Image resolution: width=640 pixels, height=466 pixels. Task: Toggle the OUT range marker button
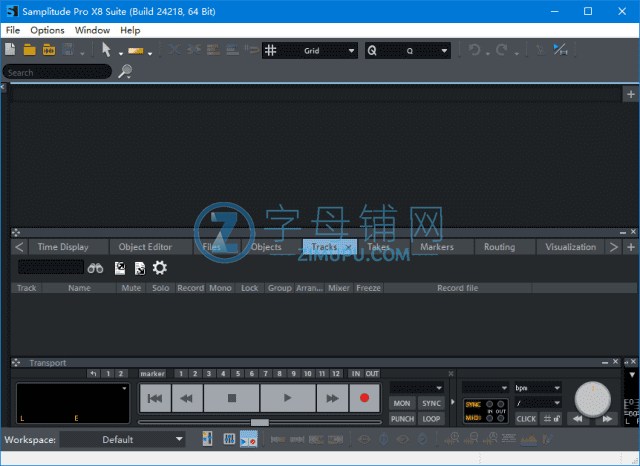[x=372, y=373]
